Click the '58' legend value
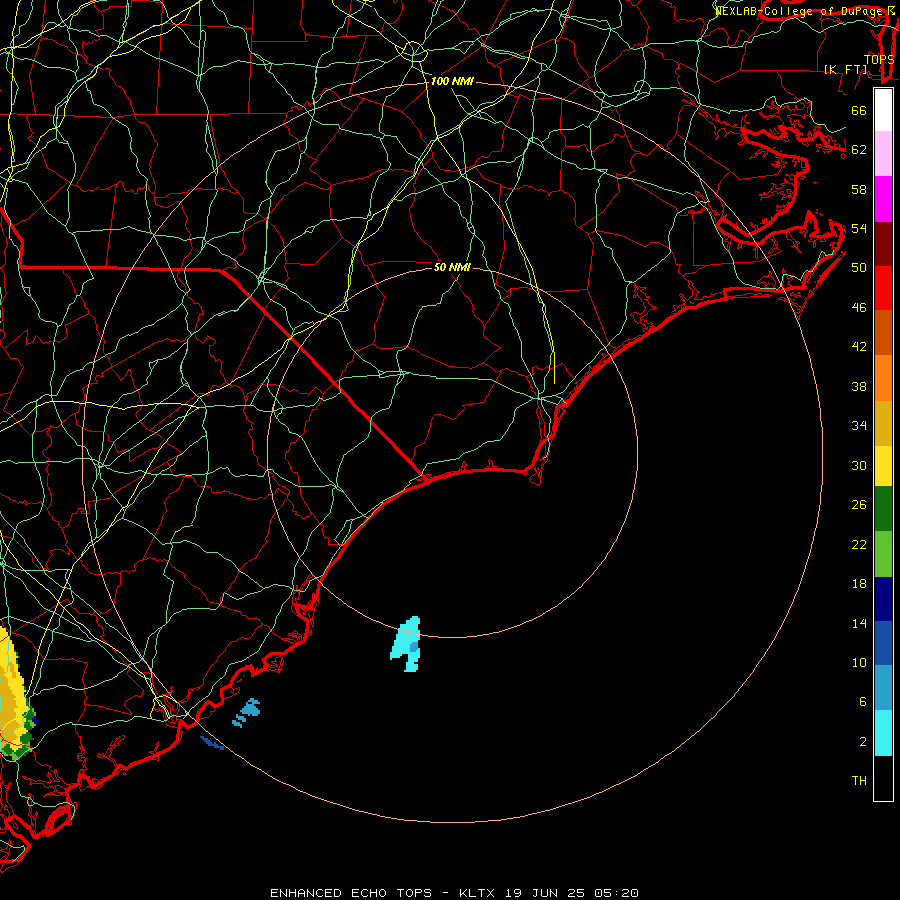 pos(859,189)
